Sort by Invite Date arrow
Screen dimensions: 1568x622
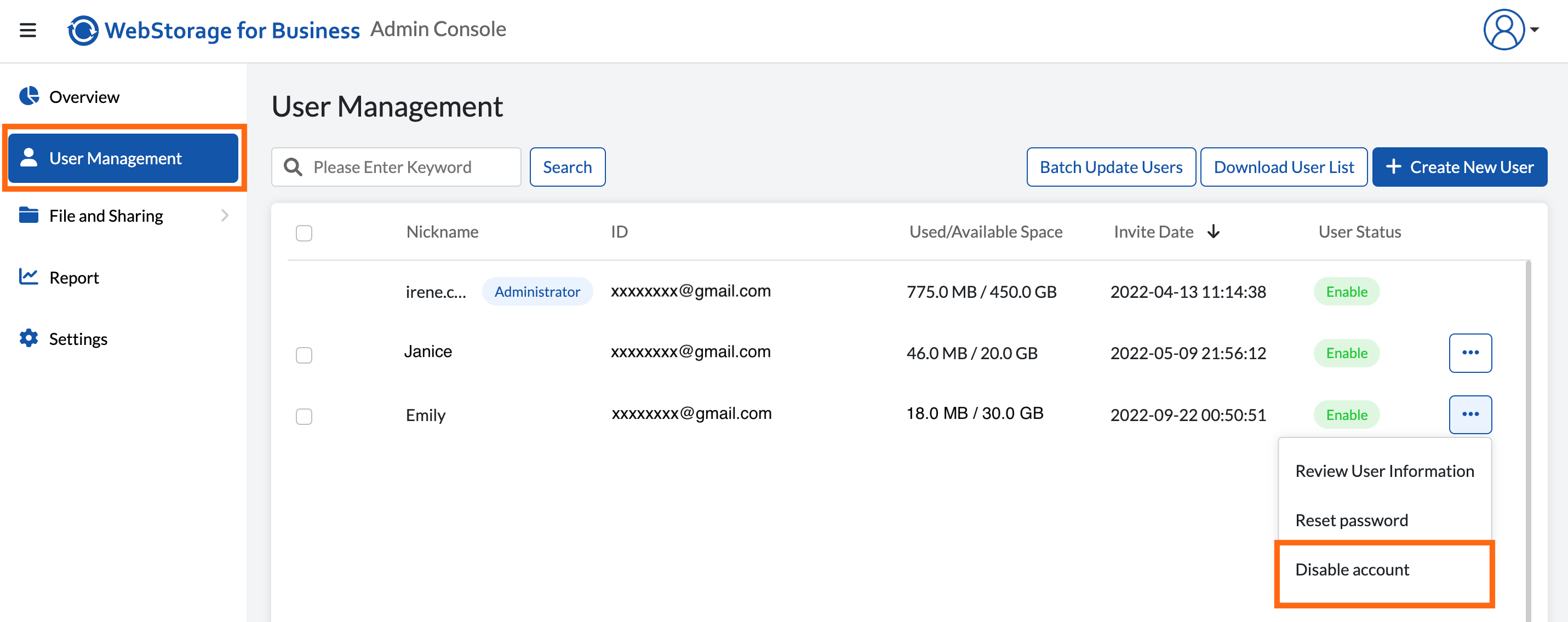click(1213, 231)
